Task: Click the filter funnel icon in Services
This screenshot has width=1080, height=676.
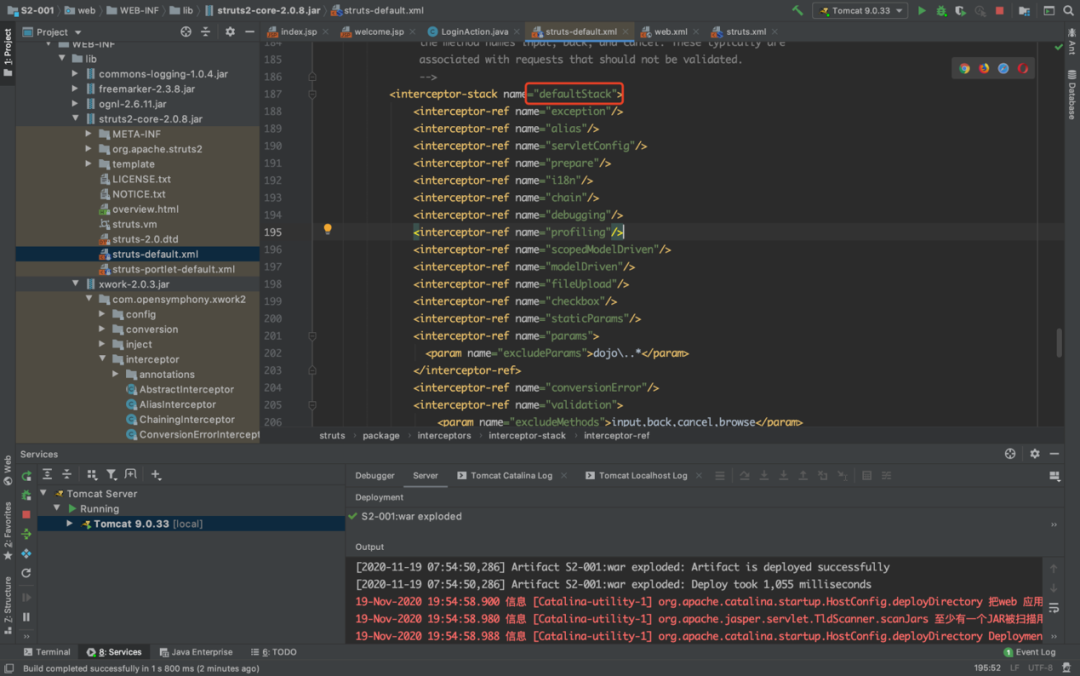Action: 111,474
